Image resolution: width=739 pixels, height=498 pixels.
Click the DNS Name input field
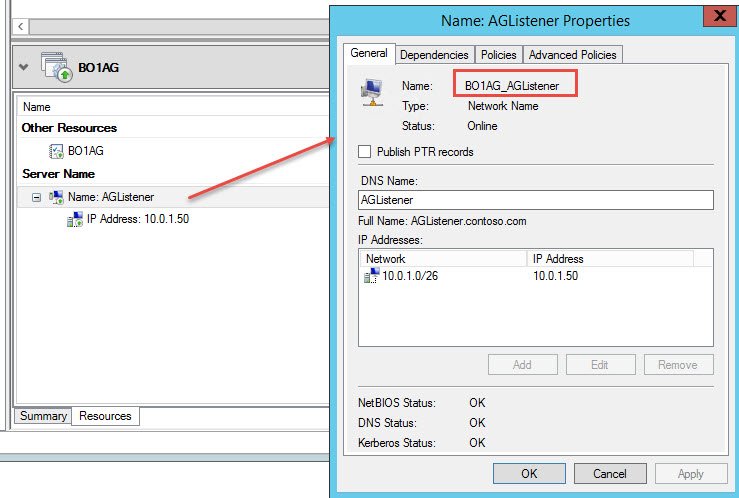tap(536, 200)
